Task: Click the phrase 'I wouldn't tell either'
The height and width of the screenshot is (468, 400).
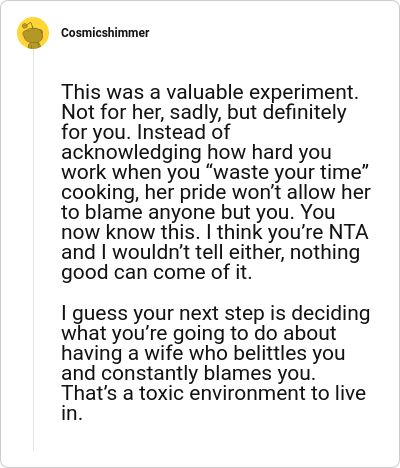Action: point(195,252)
